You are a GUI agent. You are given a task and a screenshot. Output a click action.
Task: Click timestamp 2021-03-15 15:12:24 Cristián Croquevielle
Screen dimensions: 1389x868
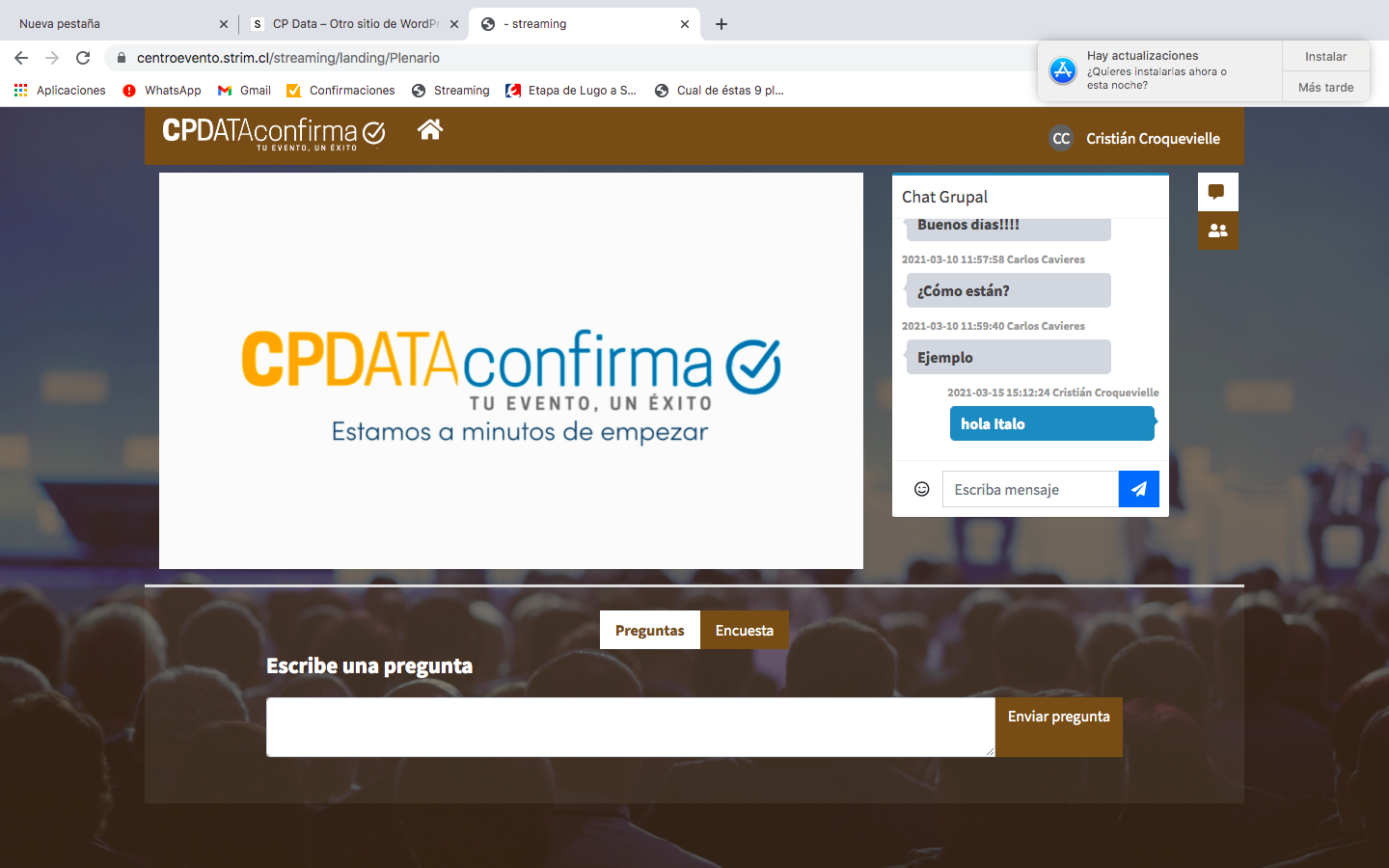pos(1052,393)
